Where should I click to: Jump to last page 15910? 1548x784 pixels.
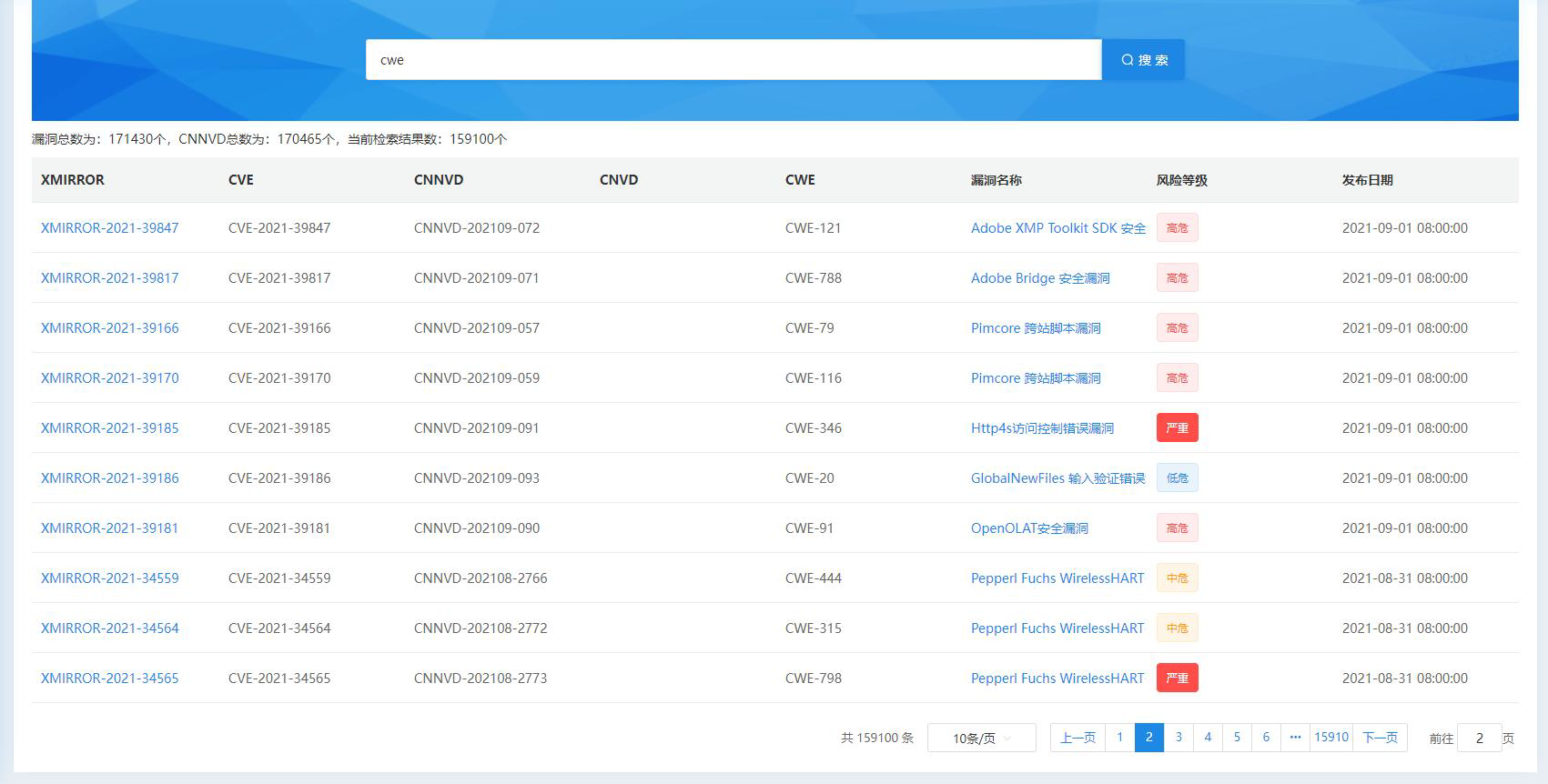tap(1330, 738)
